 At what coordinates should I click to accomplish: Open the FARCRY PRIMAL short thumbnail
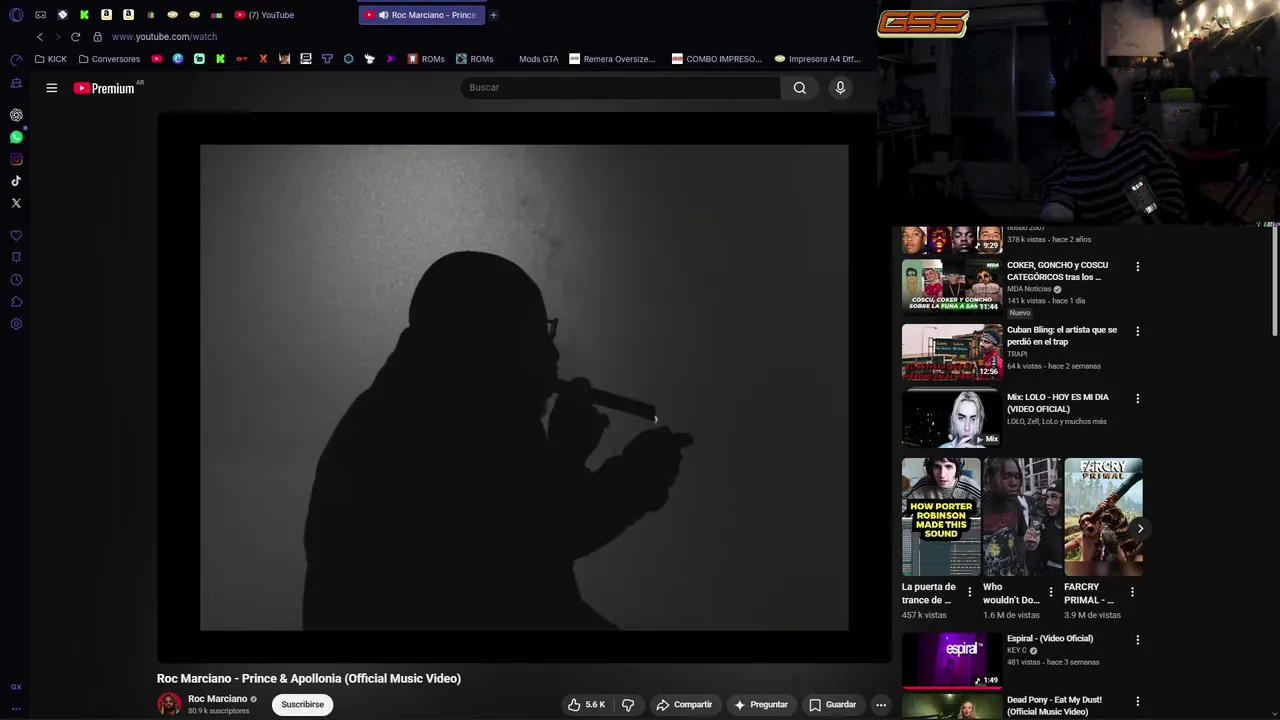pyautogui.click(x=1103, y=517)
